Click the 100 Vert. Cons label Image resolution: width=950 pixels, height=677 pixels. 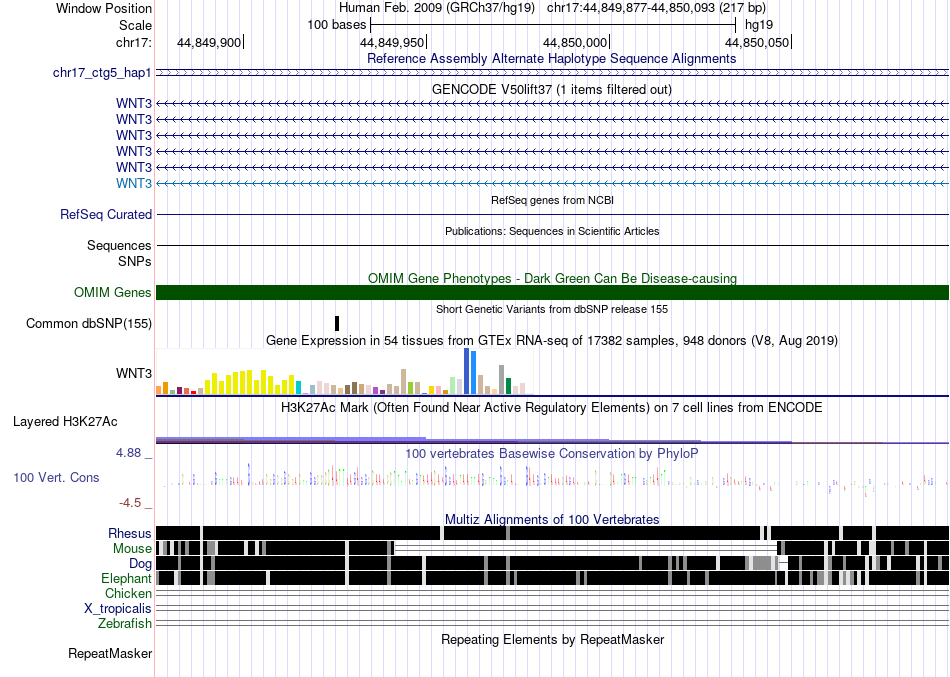(x=56, y=478)
